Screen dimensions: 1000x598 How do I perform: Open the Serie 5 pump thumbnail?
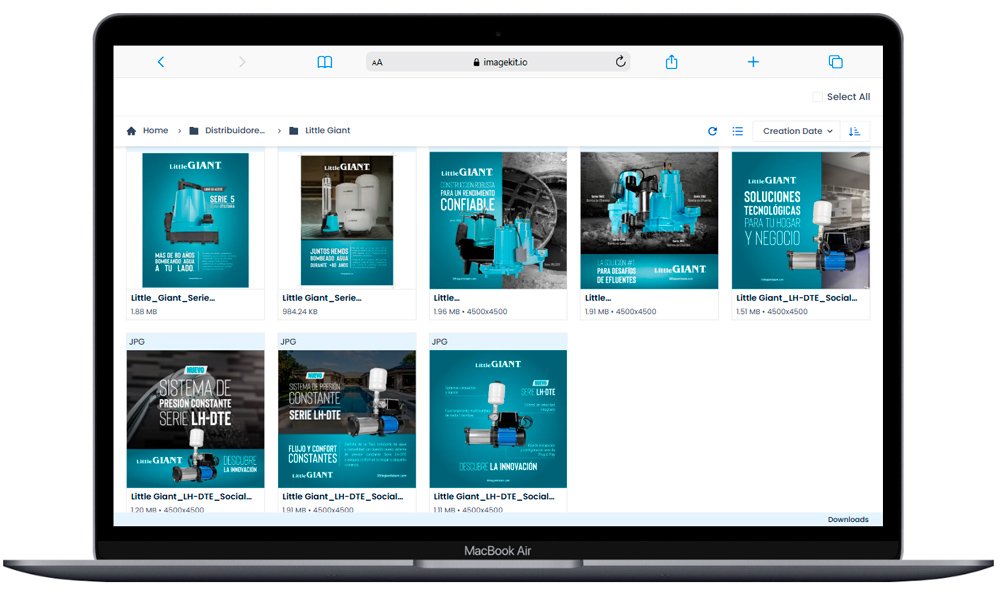pos(195,220)
